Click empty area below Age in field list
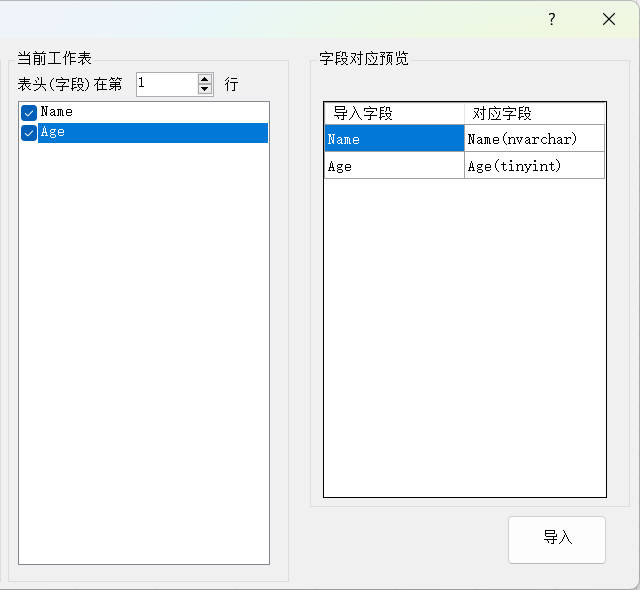 (143, 350)
